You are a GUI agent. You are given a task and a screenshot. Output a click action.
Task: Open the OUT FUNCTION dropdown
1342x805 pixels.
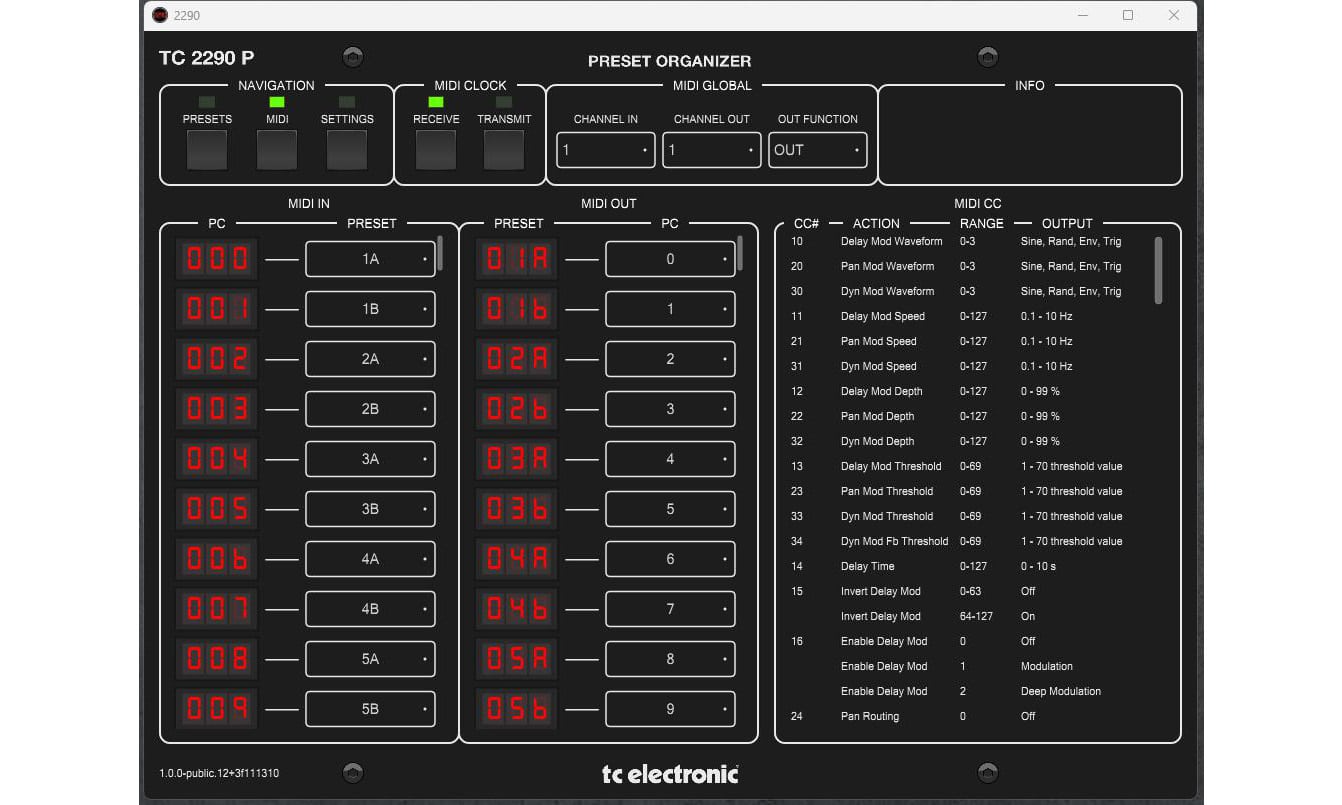(818, 150)
